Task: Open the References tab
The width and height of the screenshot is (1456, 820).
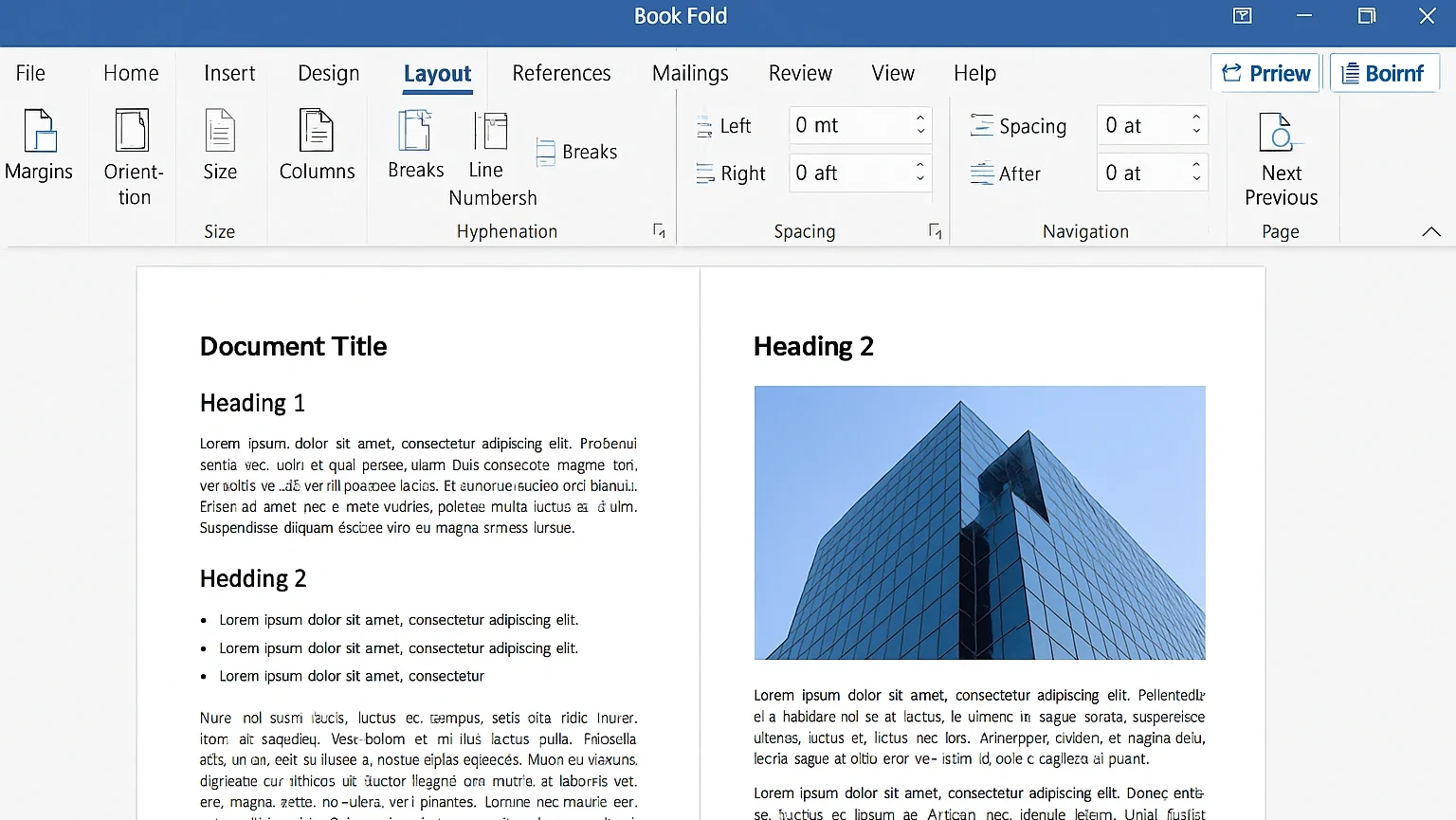Action: tap(561, 73)
